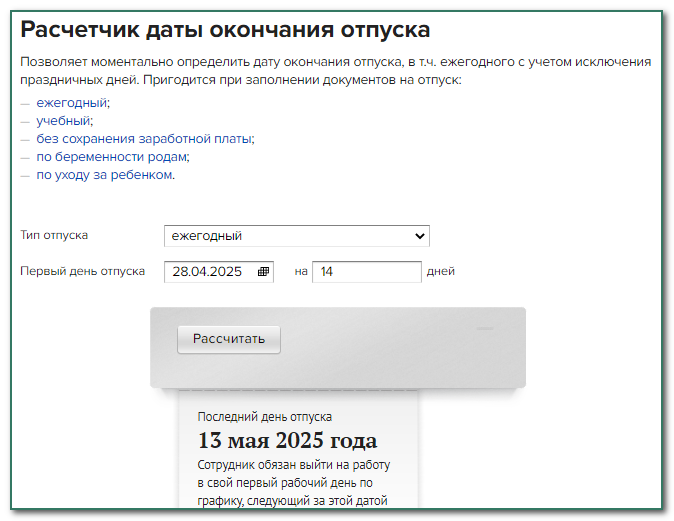The image size is (674, 521).
Task: Click the дней label after the number field
Action: (440, 271)
